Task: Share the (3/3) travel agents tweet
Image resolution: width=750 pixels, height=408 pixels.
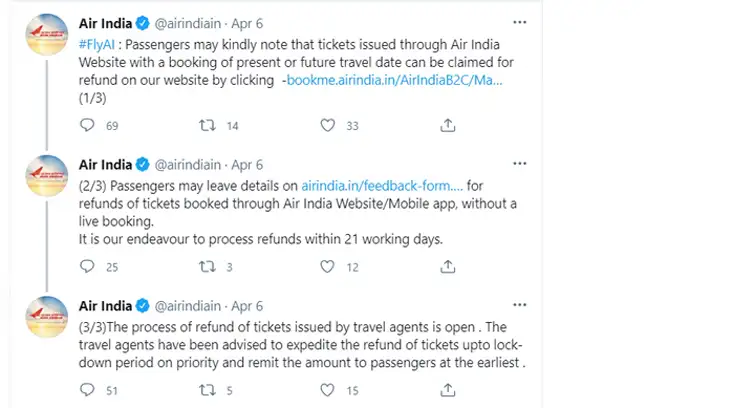Action: (x=448, y=390)
